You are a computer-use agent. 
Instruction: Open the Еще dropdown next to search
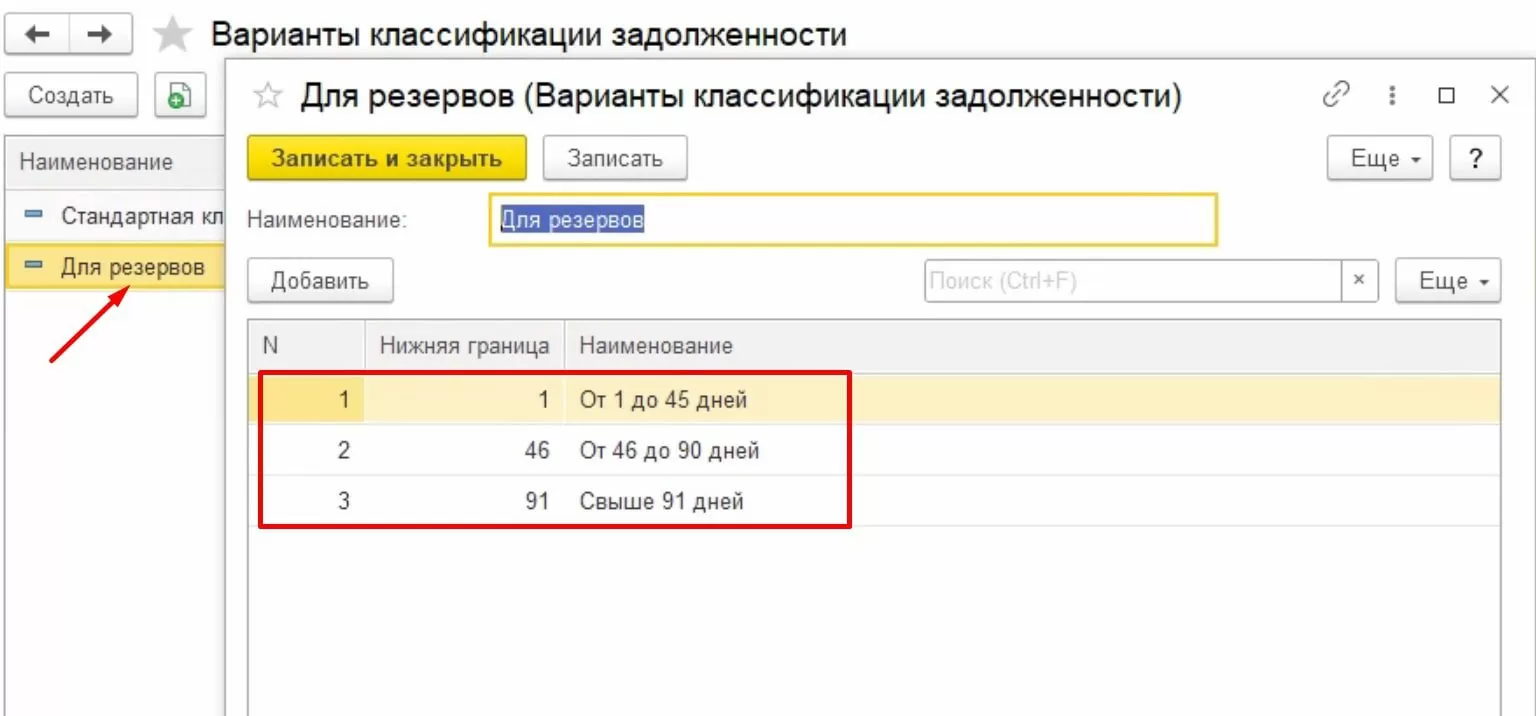[1448, 281]
